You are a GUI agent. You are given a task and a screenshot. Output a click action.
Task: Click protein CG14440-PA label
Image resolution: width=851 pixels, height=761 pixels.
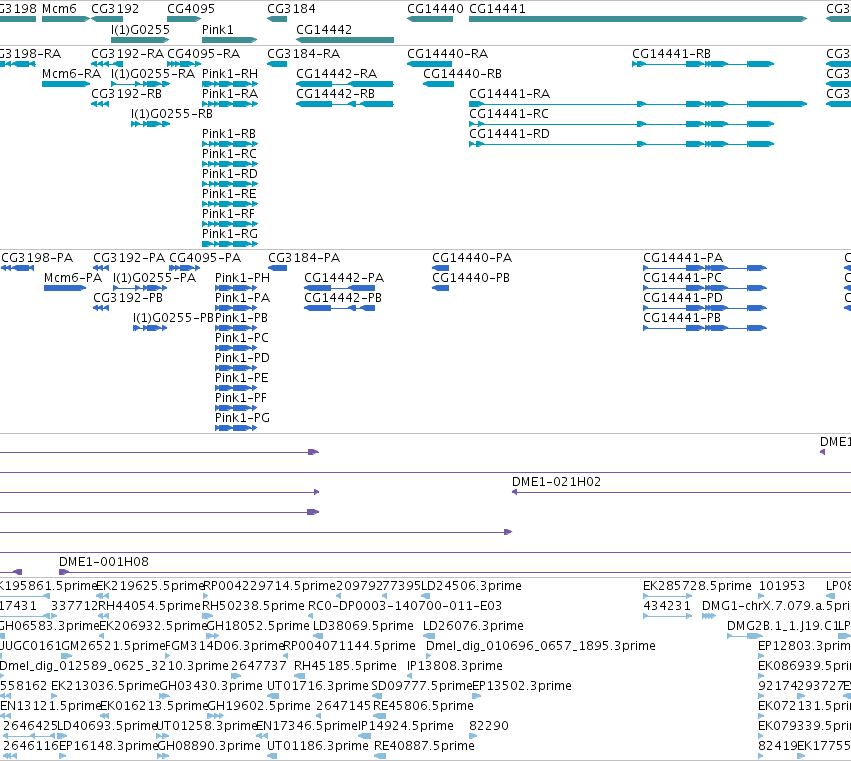472,258
